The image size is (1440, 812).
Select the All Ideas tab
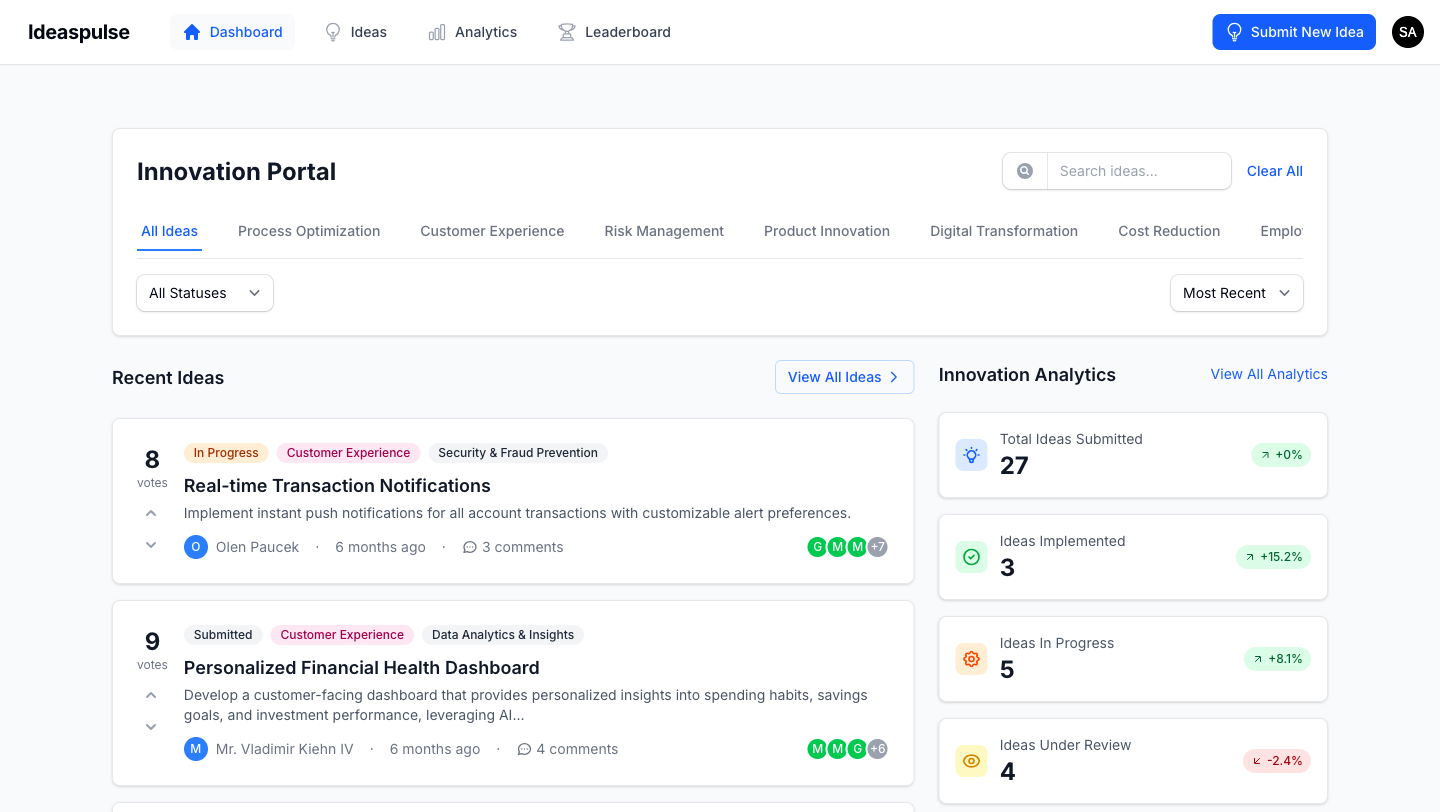169,231
